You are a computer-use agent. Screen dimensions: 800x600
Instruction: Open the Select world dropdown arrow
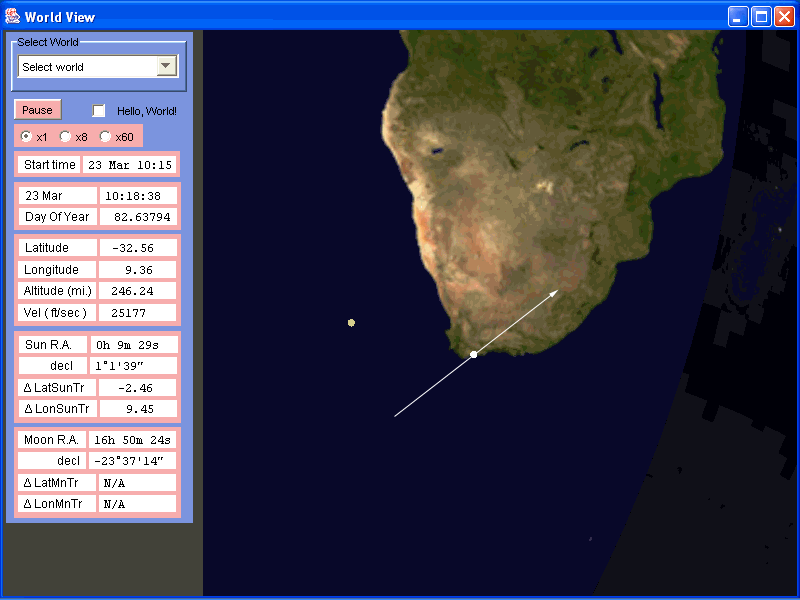[x=167, y=67]
